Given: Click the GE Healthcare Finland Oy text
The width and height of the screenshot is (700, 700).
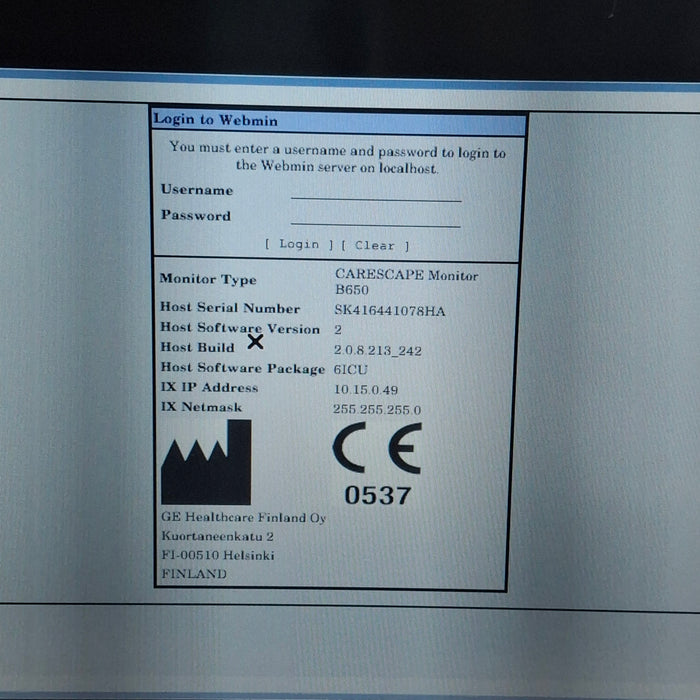Looking at the screenshot, I should [243, 518].
